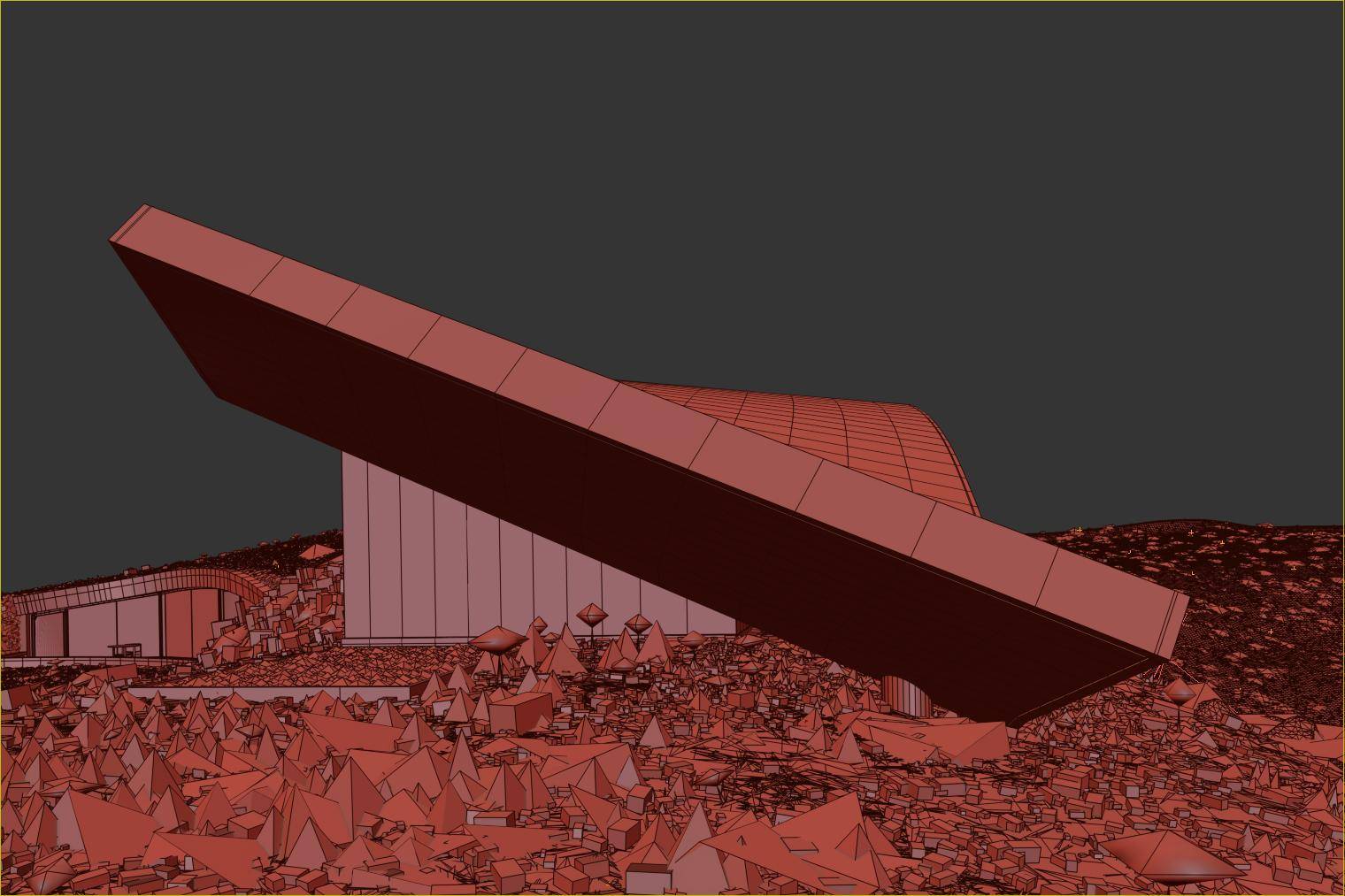Select the wide mushroom-shaped object on a stem

coord(497,640)
